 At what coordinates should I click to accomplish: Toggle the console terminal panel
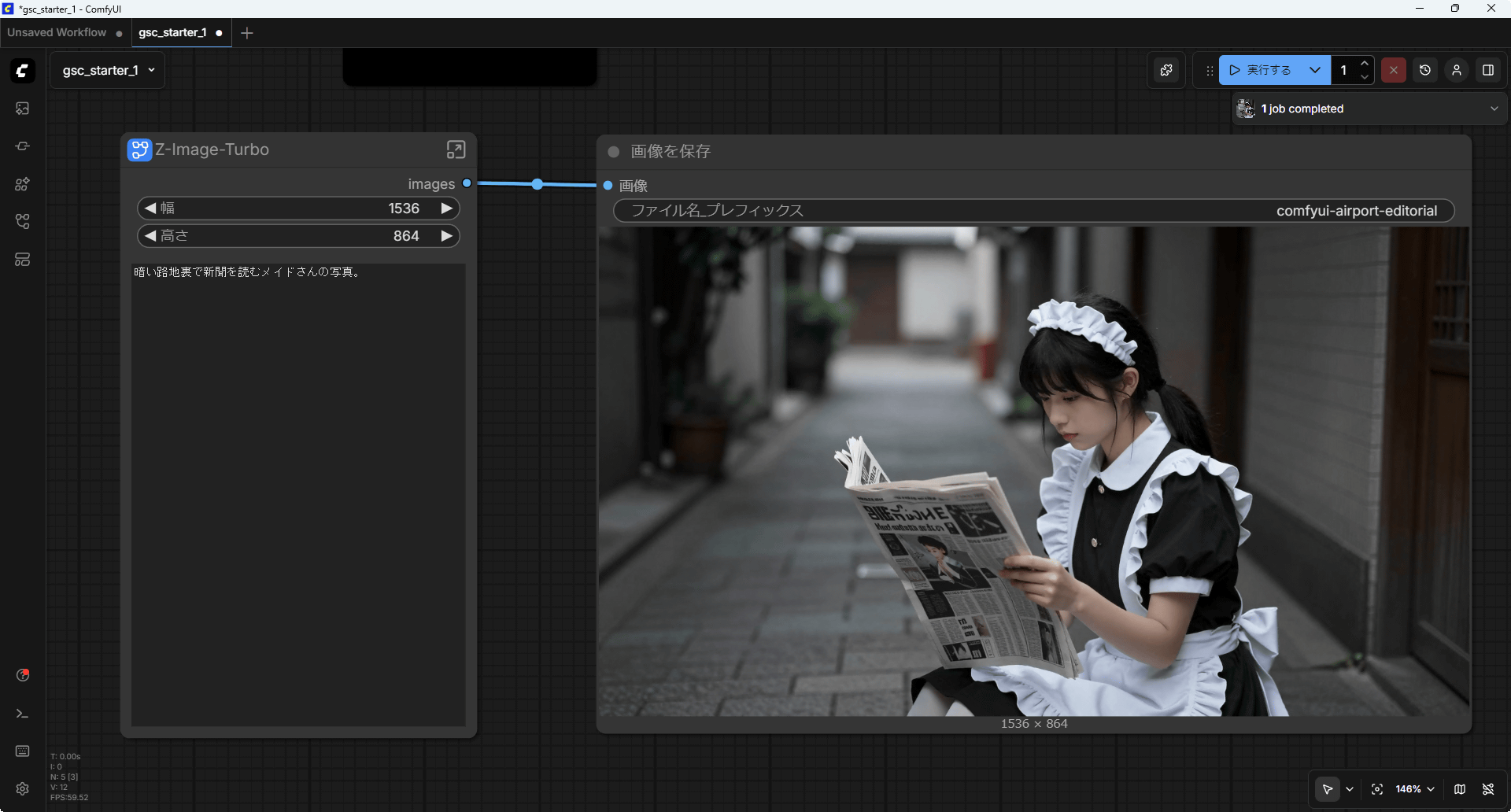pos(22,714)
